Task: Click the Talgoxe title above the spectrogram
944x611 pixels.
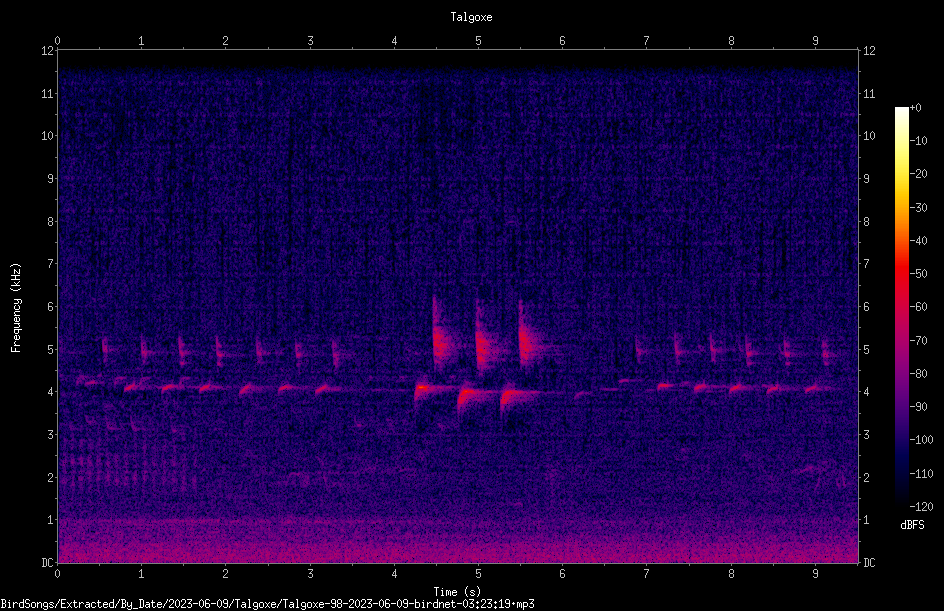Action: coord(471,17)
